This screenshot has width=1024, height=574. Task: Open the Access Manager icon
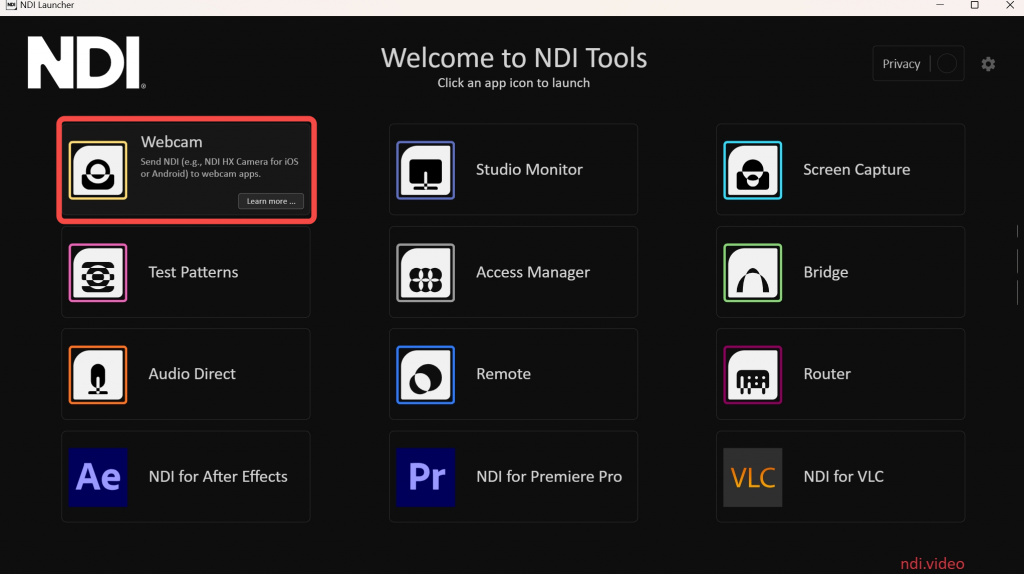[x=425, y=272]
